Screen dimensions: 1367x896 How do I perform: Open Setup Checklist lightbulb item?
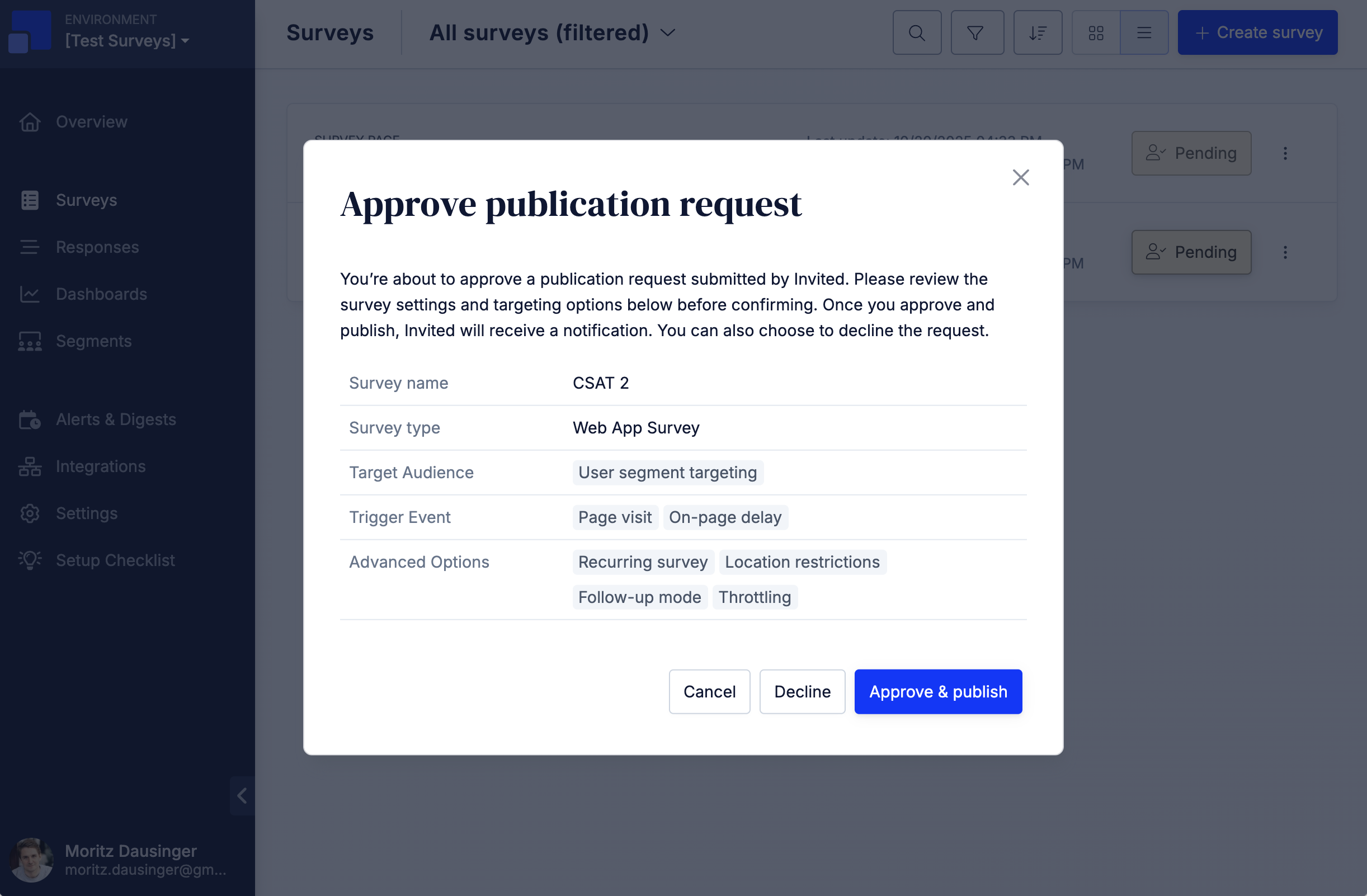click(115, 560)
